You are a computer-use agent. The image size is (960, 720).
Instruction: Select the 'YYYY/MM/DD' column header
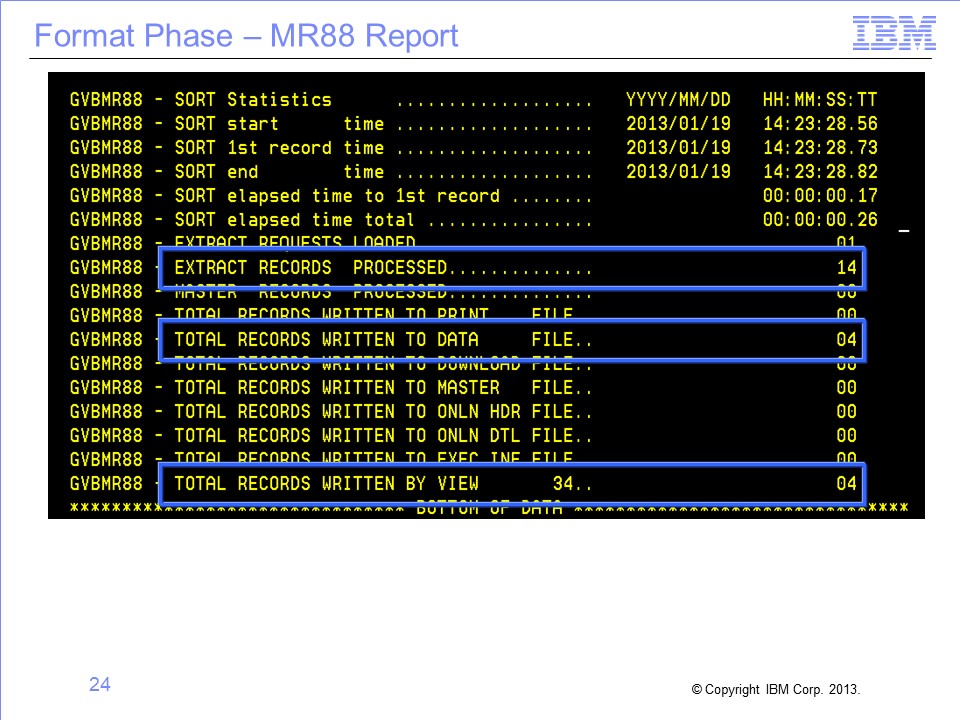click(x=678, y=100)
